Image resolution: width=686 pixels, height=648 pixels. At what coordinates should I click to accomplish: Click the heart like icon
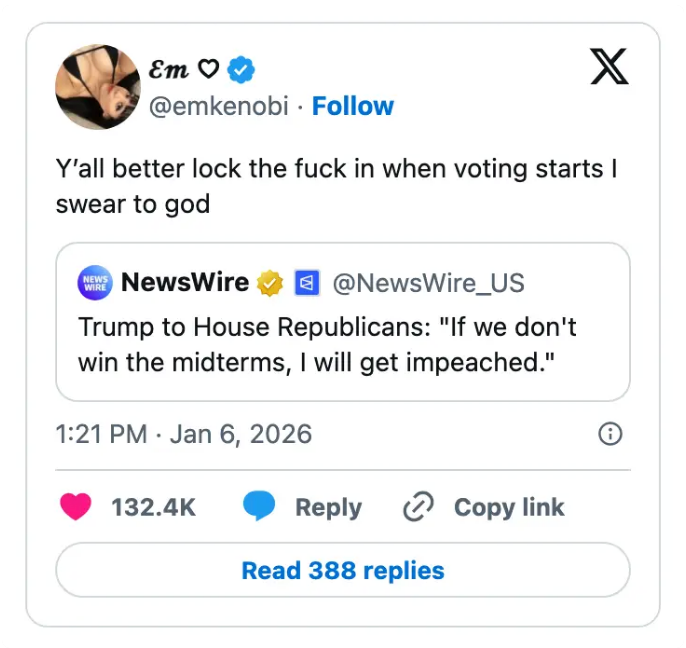76,507
